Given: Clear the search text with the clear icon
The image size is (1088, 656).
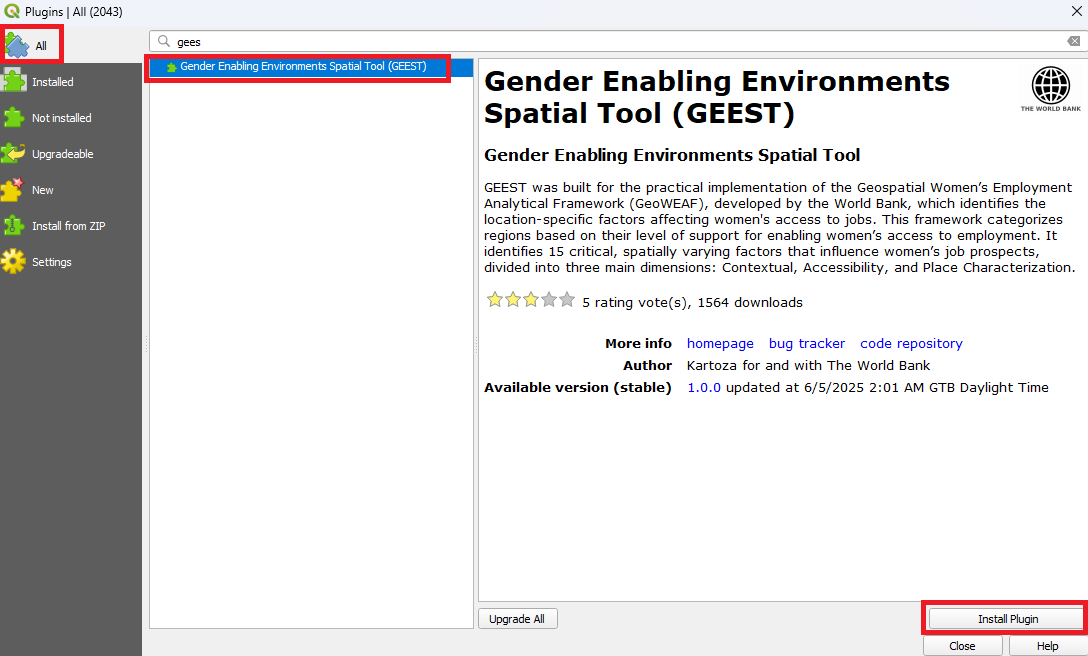Looking at the screenshot, I should tap(1073, 42).
